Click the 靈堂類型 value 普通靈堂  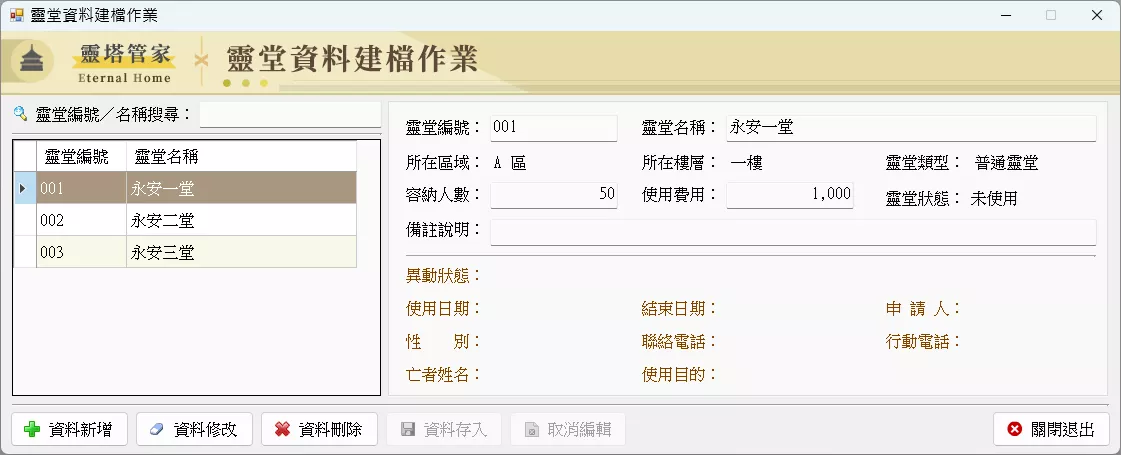click(1006, 163)
